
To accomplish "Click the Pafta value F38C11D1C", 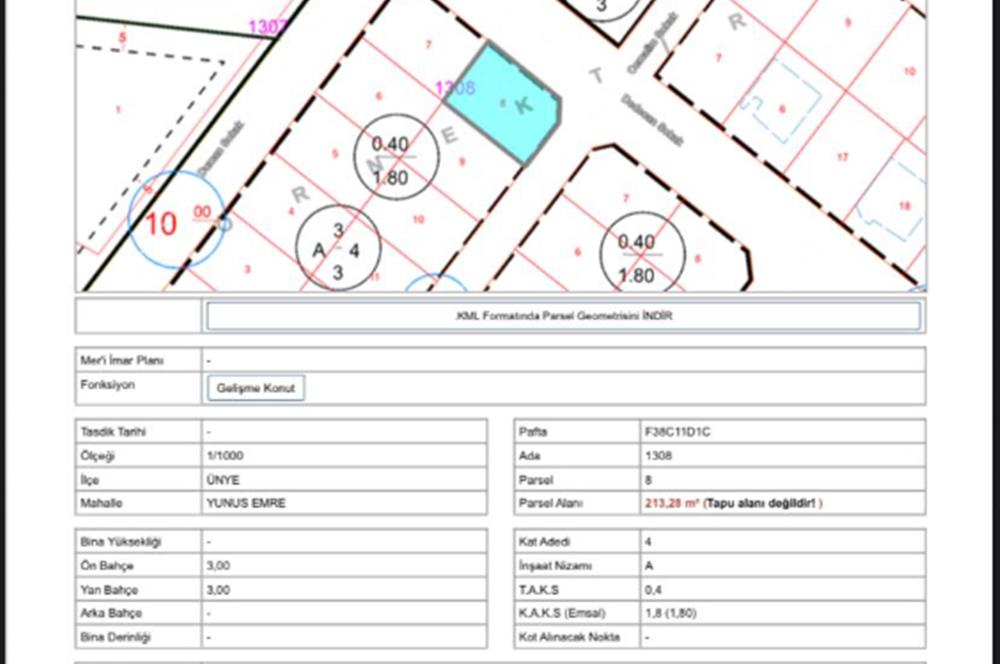I will click(x=678, y=431).
